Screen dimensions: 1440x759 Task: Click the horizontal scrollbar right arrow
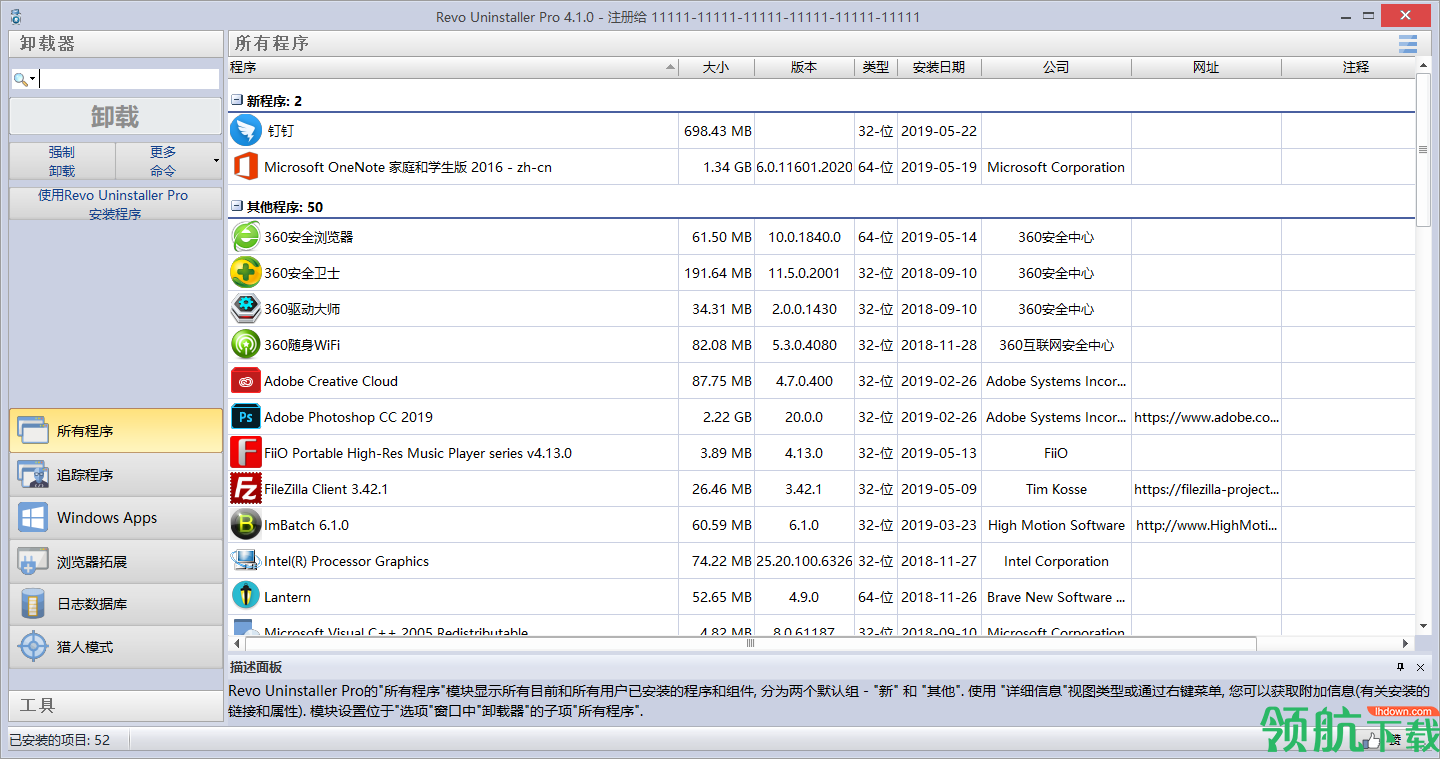click(1406, 643)
